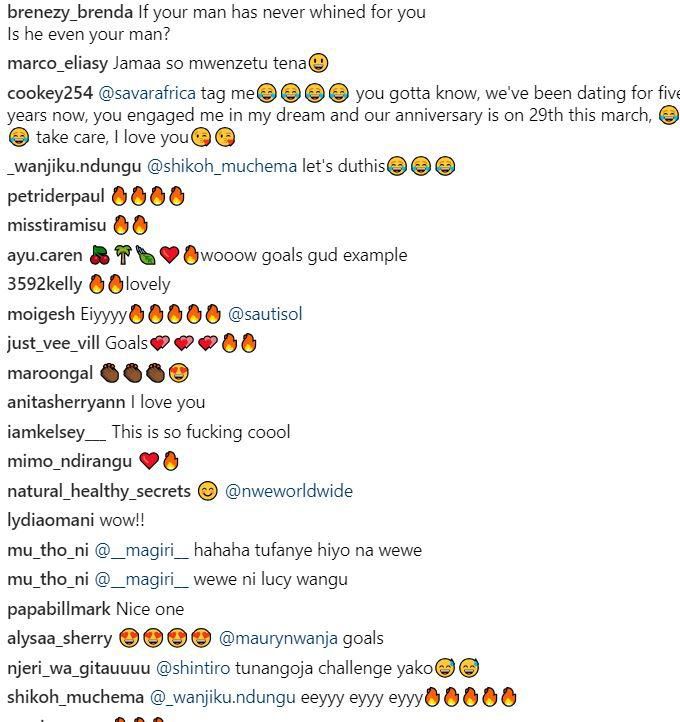Open the moigesh commenter profile
680x722 pixels.
point(41,314)
